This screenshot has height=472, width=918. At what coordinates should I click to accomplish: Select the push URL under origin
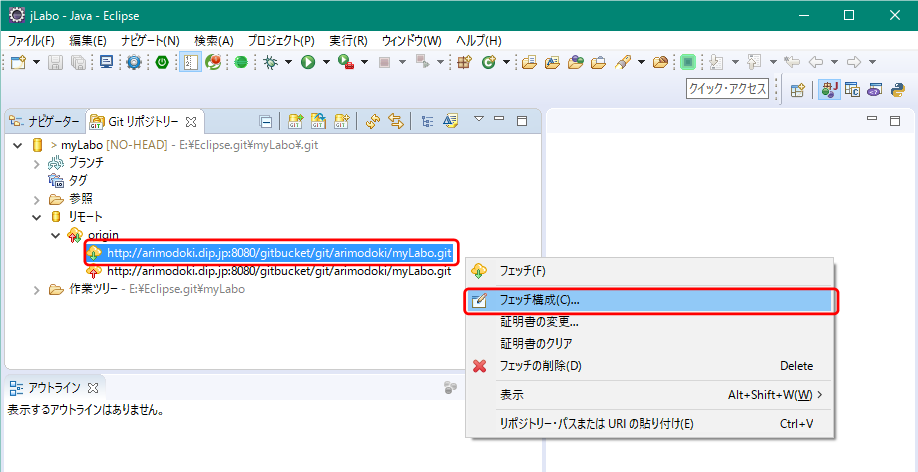279,271
